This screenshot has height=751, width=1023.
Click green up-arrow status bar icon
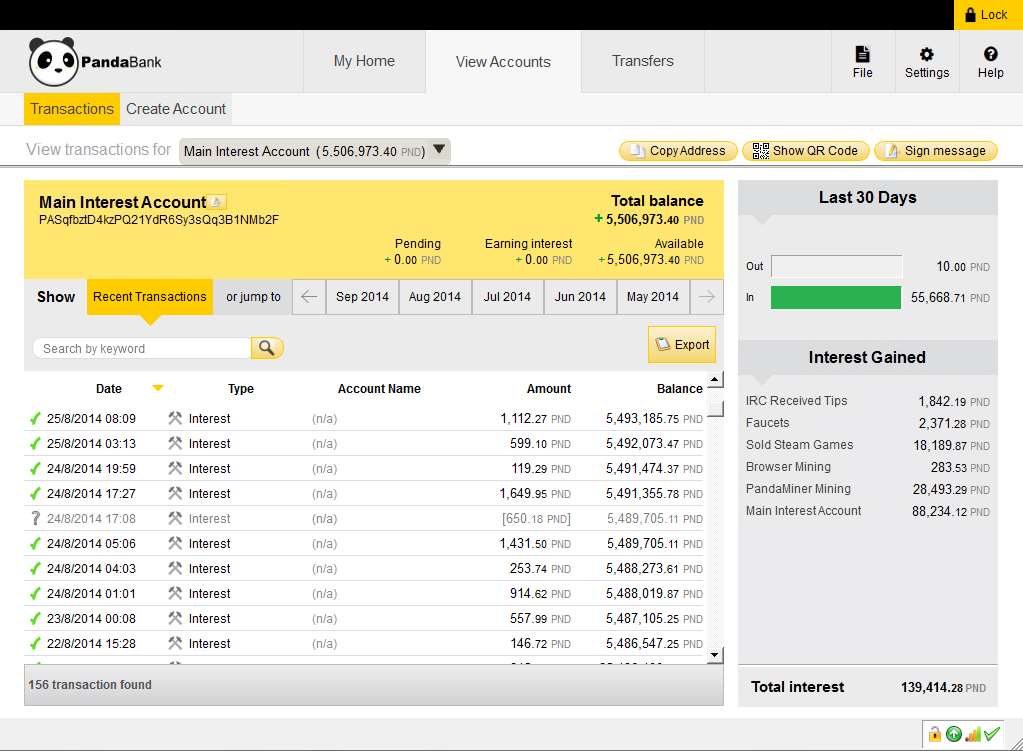tap(954, 734)
